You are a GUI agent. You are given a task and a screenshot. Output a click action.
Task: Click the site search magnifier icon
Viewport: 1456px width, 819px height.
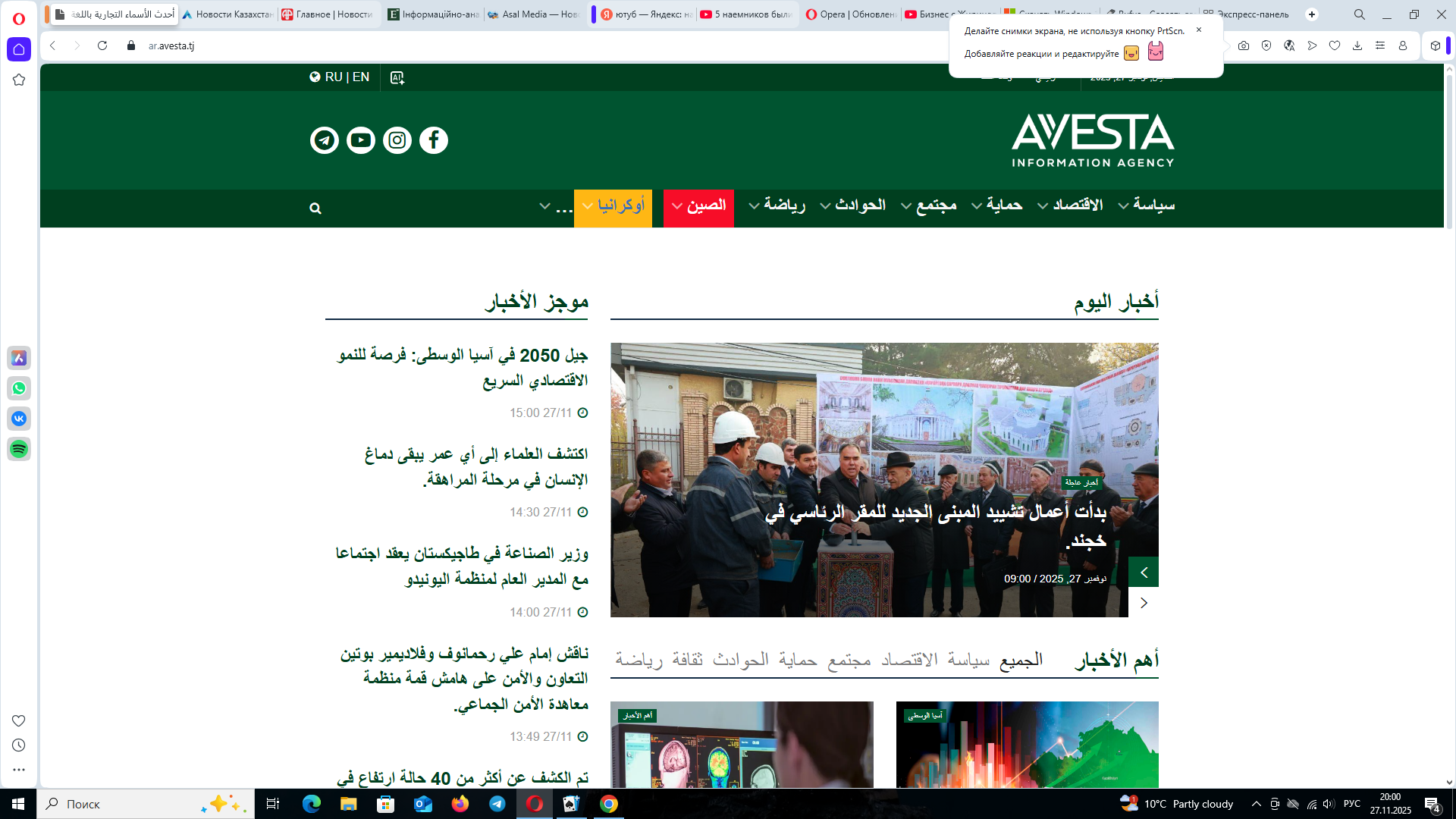(315, 209)
